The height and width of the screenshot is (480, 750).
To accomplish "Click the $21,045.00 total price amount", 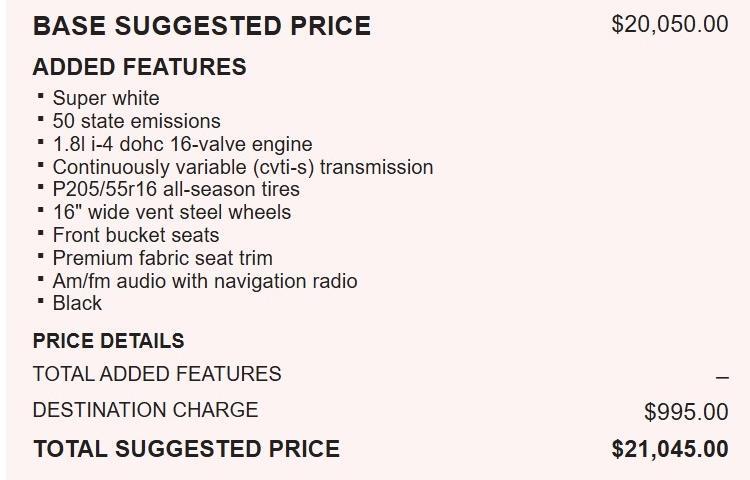I will click(x=669, y=449).
